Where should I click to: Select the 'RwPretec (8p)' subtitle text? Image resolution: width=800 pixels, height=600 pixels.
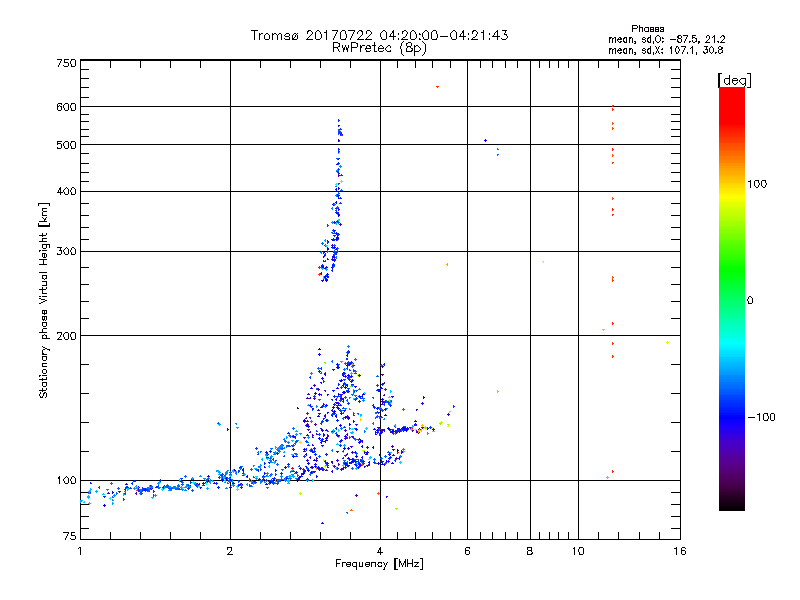tap(379, 48)
